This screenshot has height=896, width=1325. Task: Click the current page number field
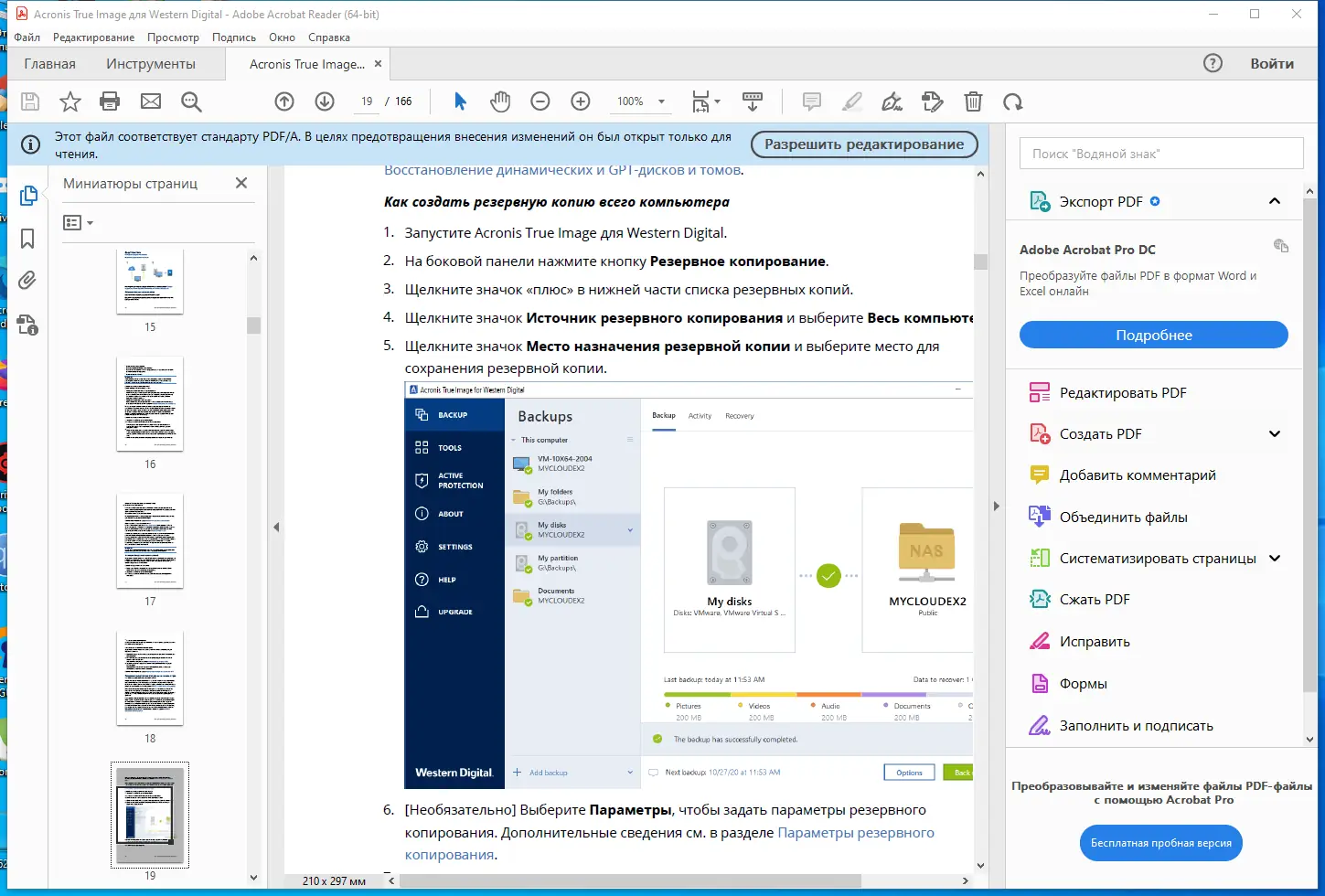point(367,101)
